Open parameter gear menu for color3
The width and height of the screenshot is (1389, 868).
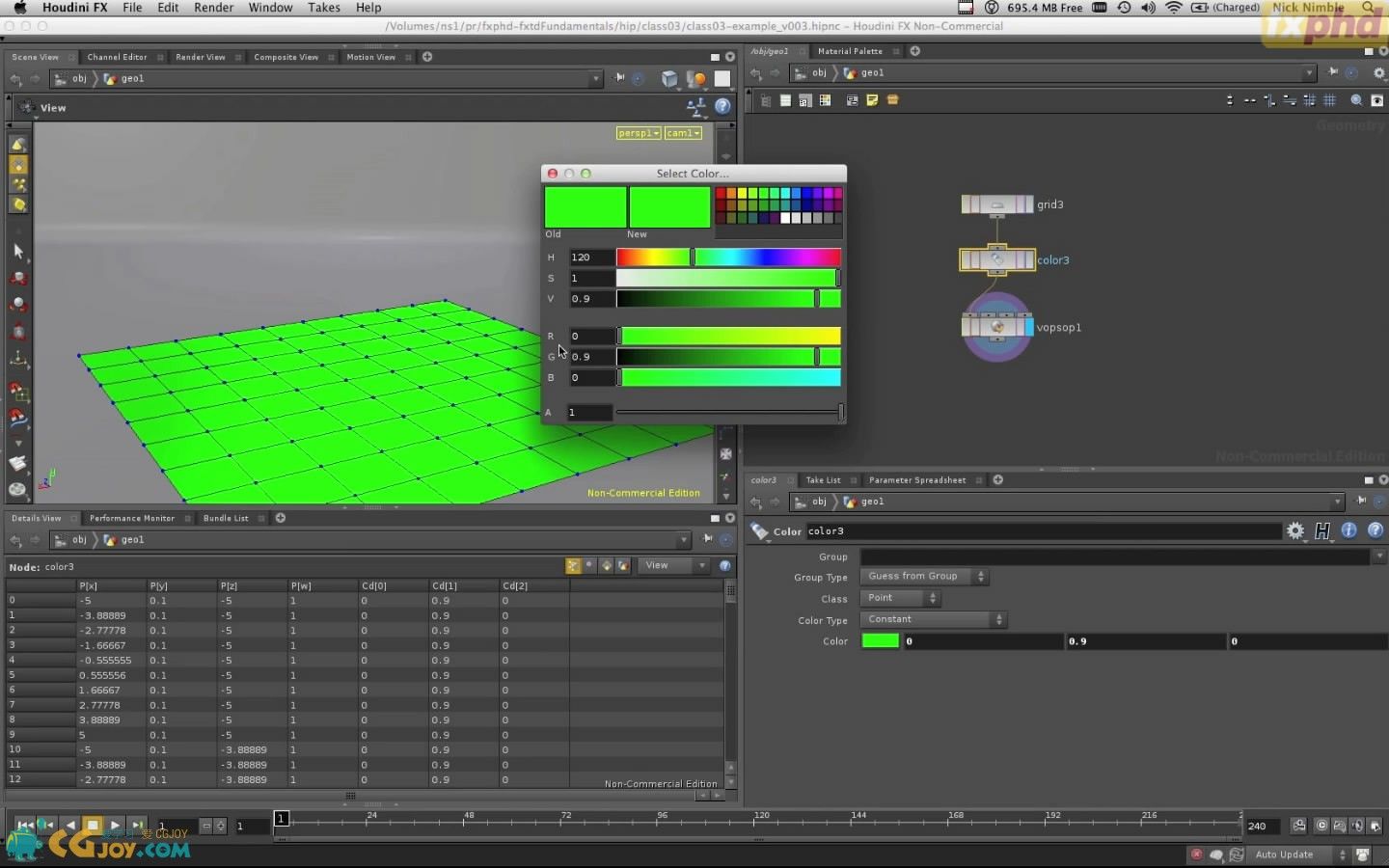click(x=1295, y=530)
